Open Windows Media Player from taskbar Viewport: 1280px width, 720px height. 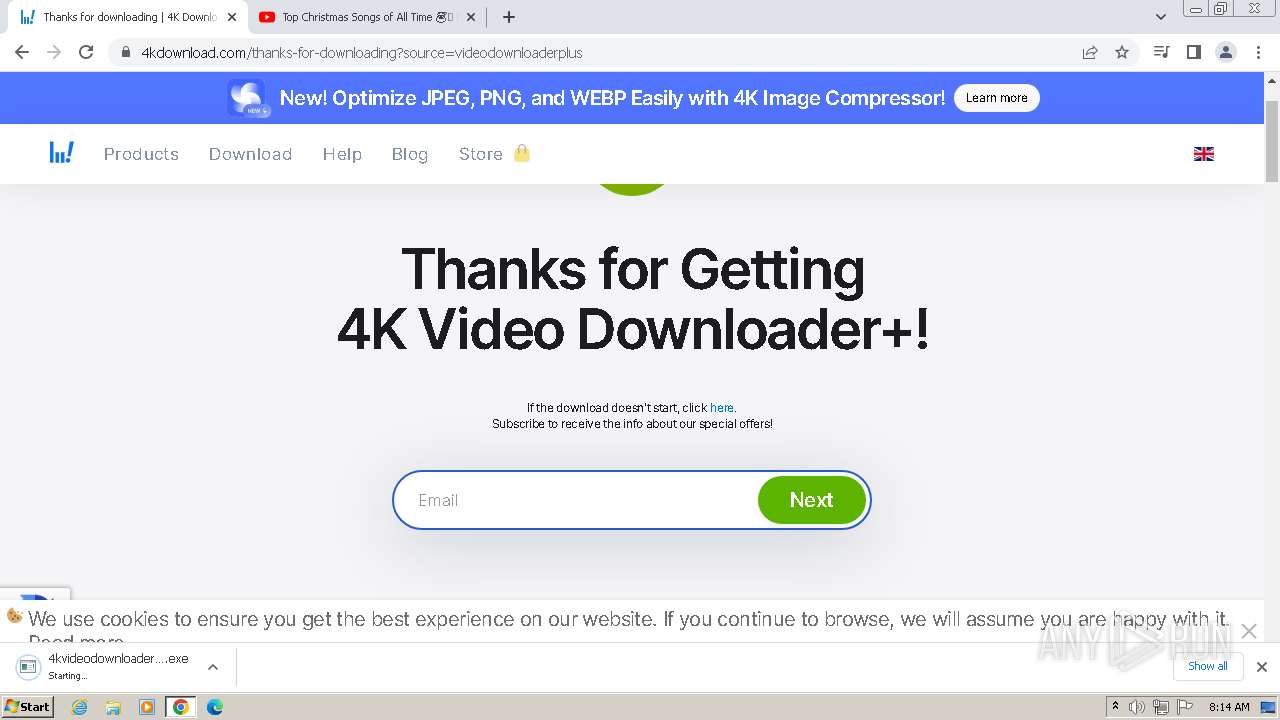tap(147, 707)
